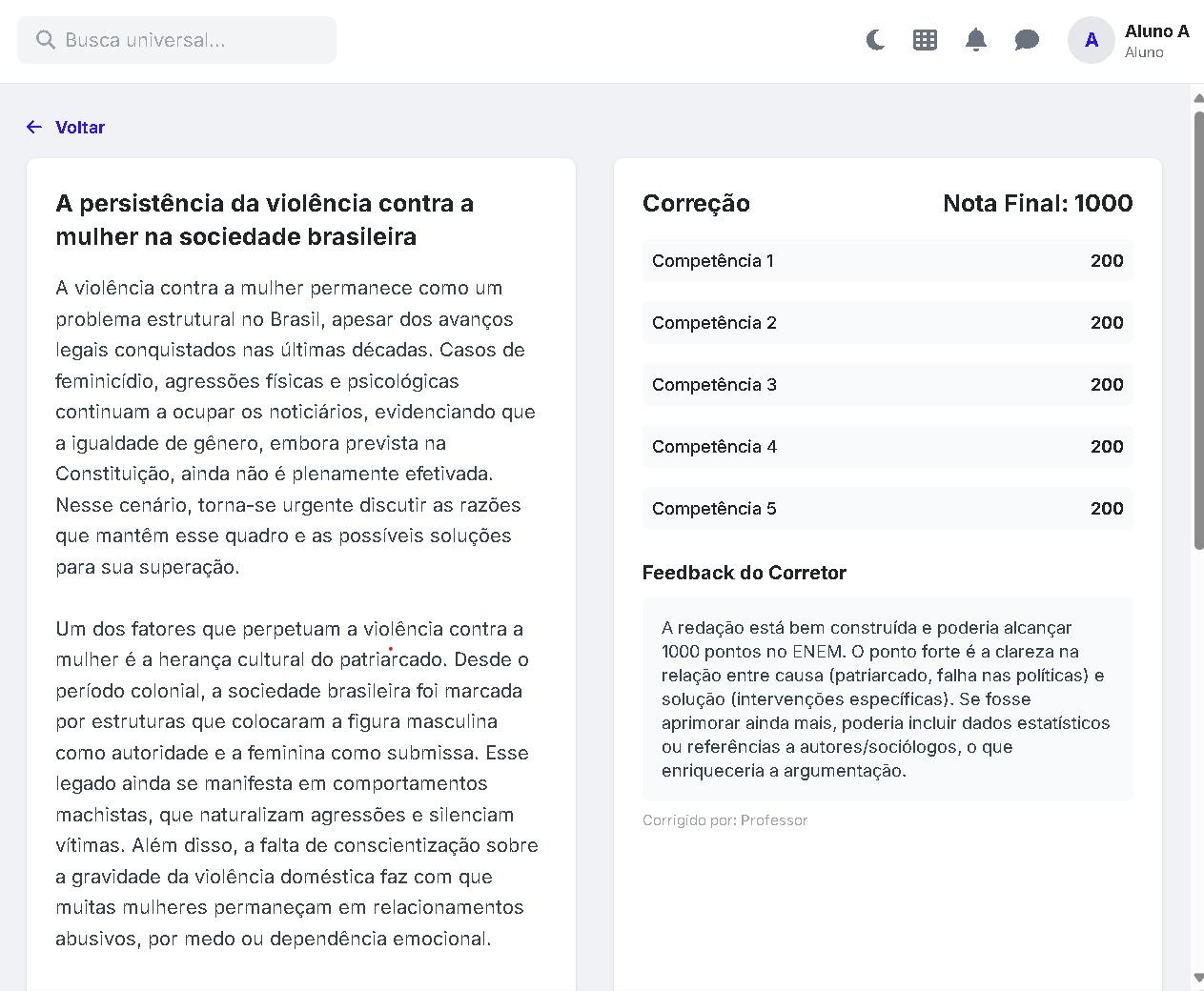This screenshot has width=1204, height=991.
Task: Click the Busca universal search field
Action: tap(176, 40)
